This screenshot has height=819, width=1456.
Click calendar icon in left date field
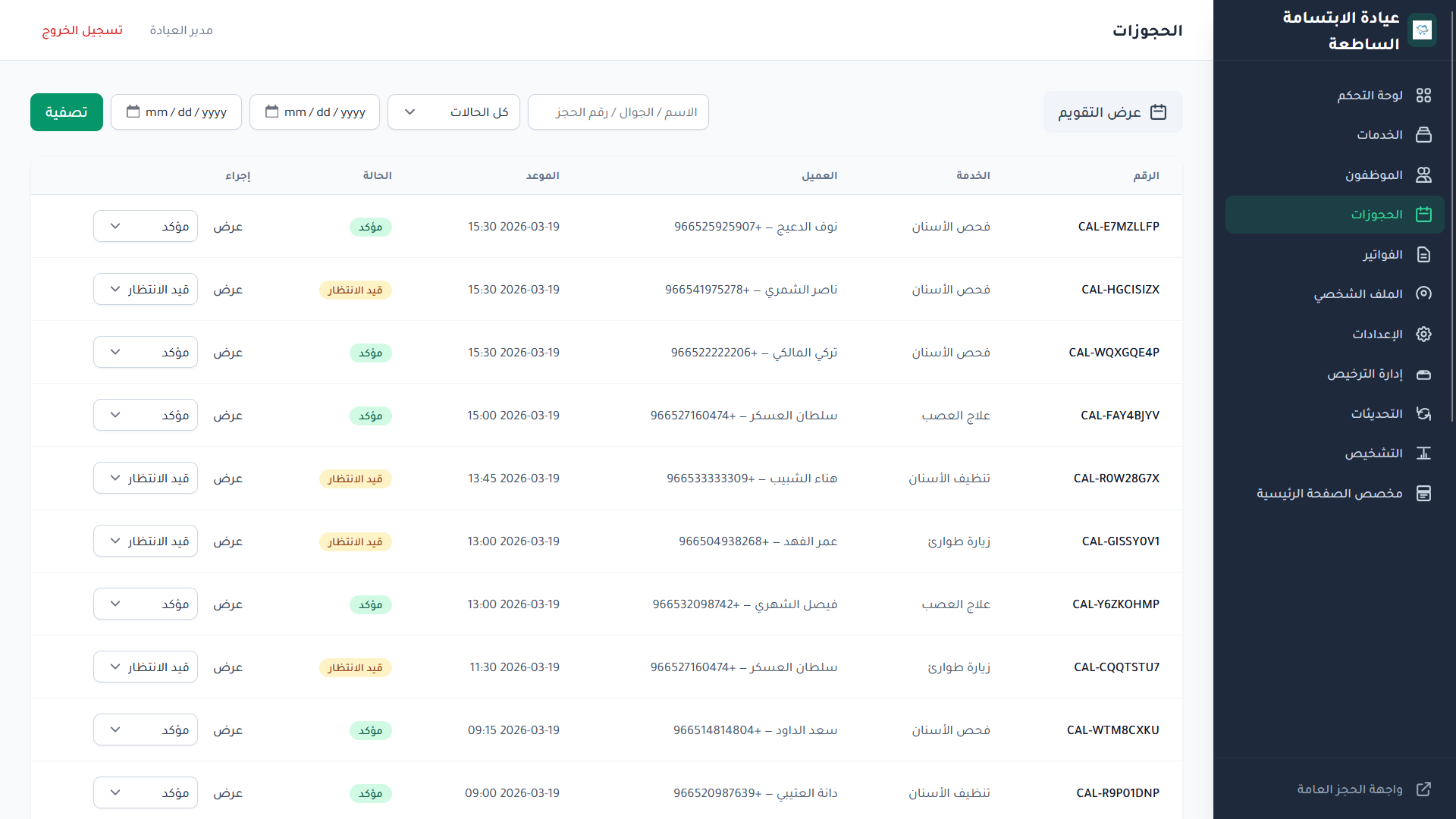point(133,112)
